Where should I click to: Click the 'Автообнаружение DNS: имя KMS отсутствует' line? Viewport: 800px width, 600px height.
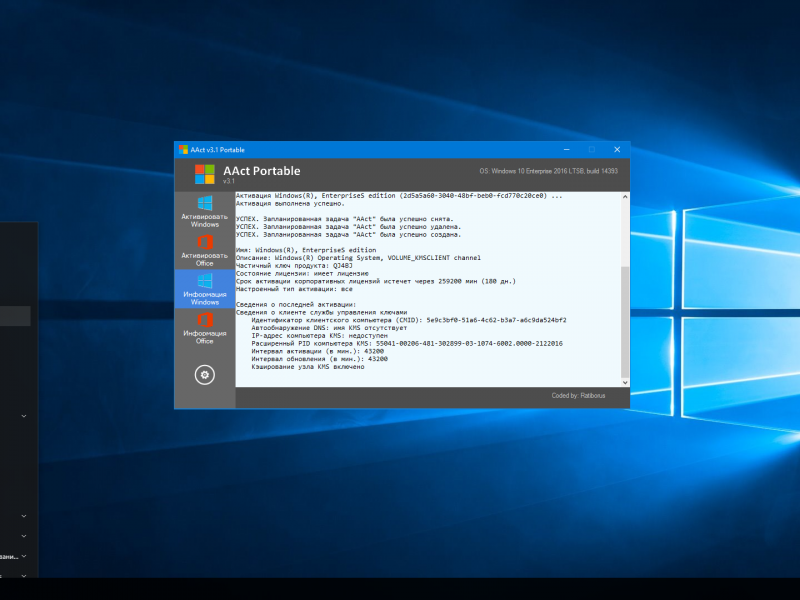click(329, 328)
